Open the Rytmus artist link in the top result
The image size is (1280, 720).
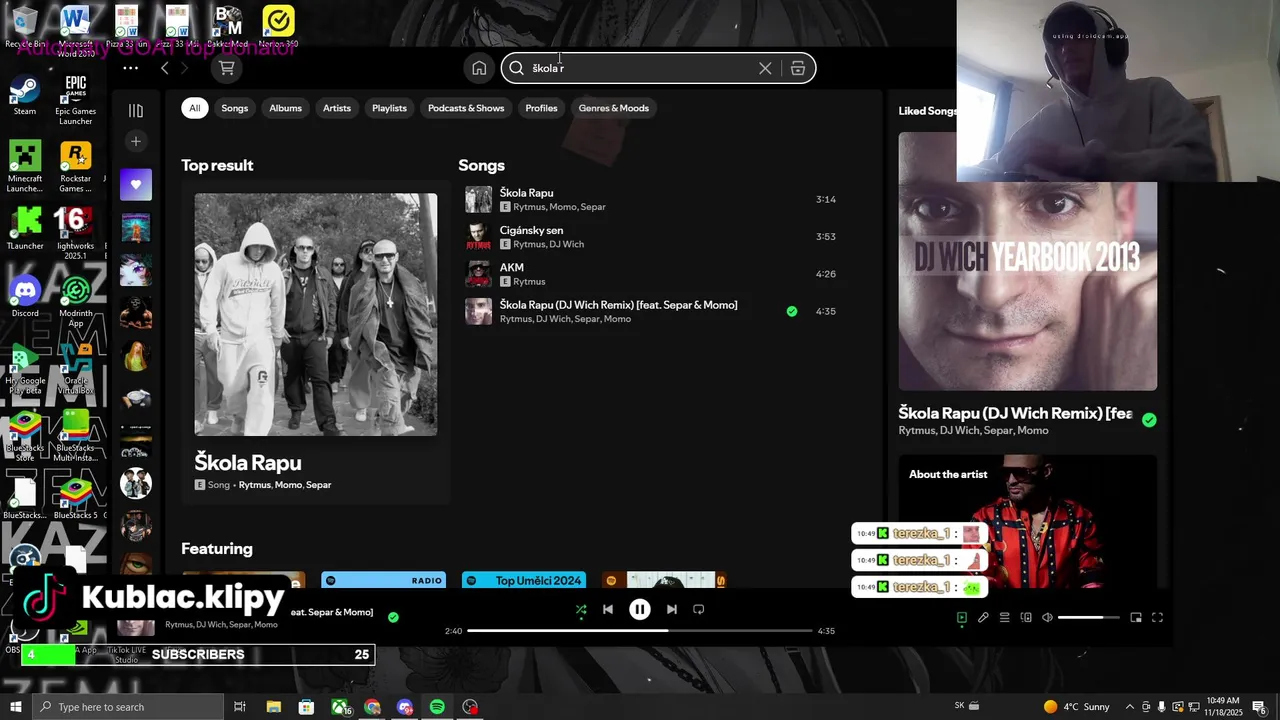(255, 485)
